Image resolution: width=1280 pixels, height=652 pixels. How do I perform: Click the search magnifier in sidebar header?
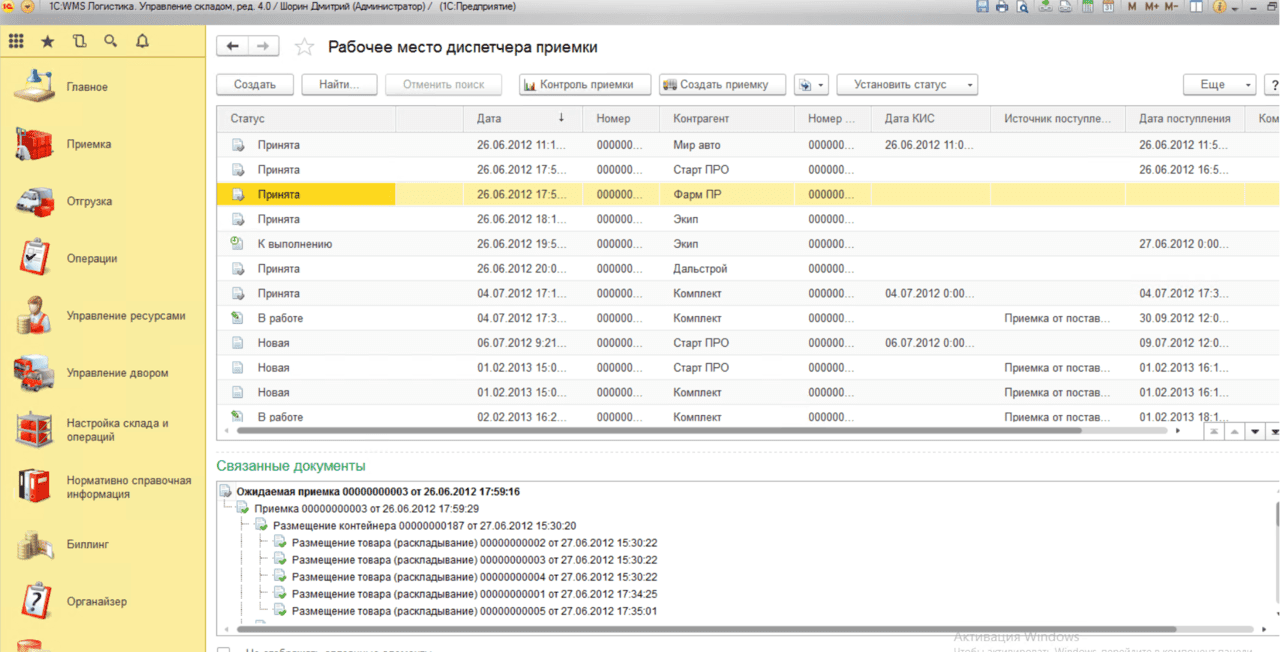pyautogui.click(x=110, y=41)
